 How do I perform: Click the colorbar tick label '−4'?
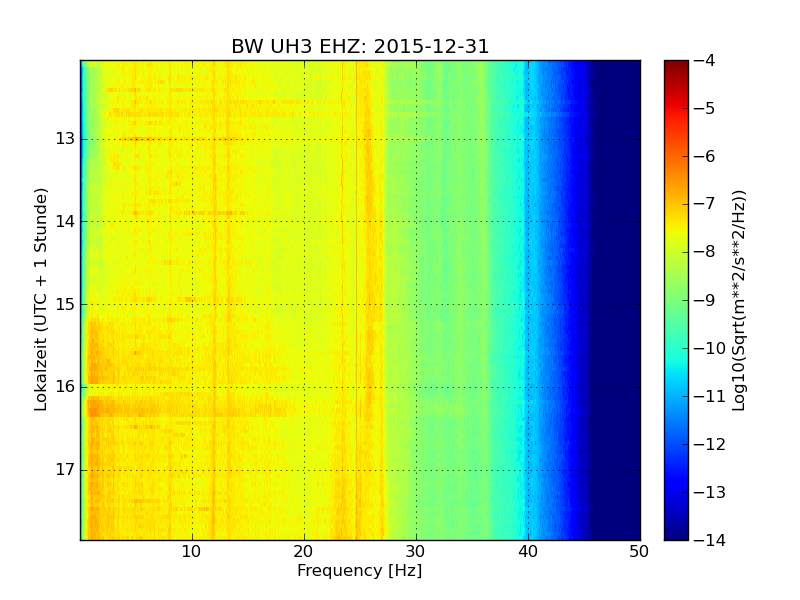[x=705, y=60]
